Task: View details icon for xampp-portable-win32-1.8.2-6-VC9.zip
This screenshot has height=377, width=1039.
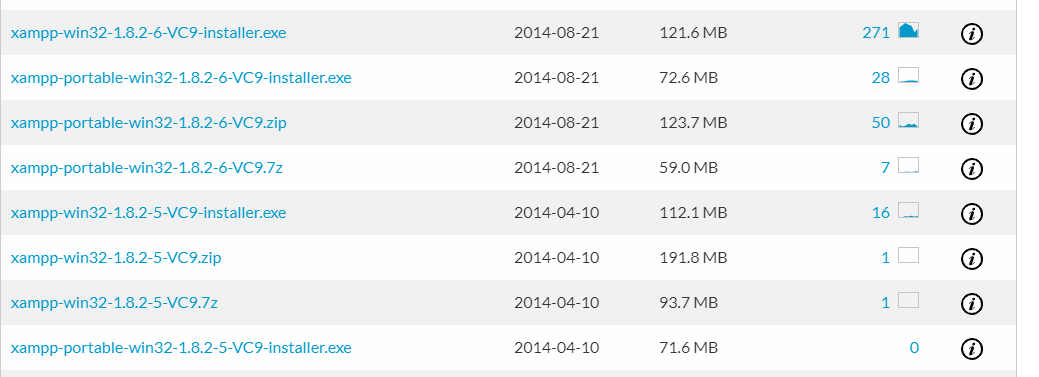Action: click(x=971, y=124)
